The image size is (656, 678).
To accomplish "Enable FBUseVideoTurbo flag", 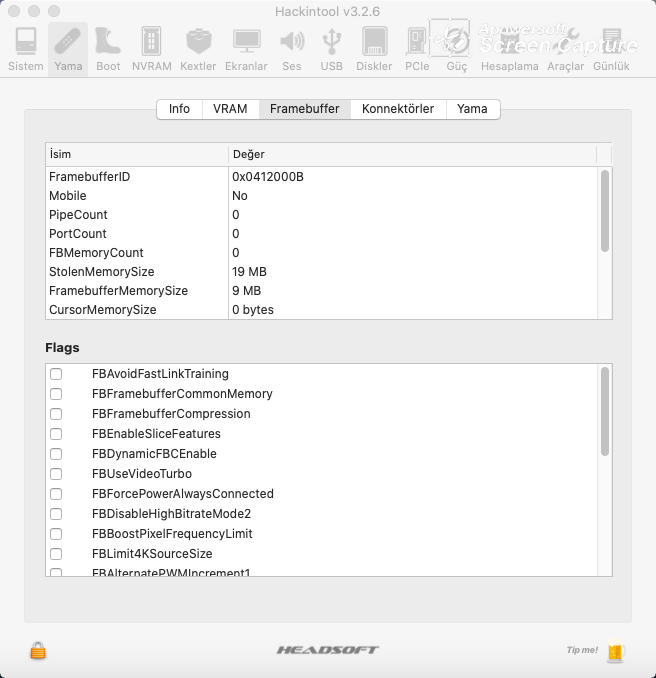I will [x=56, y=474].
